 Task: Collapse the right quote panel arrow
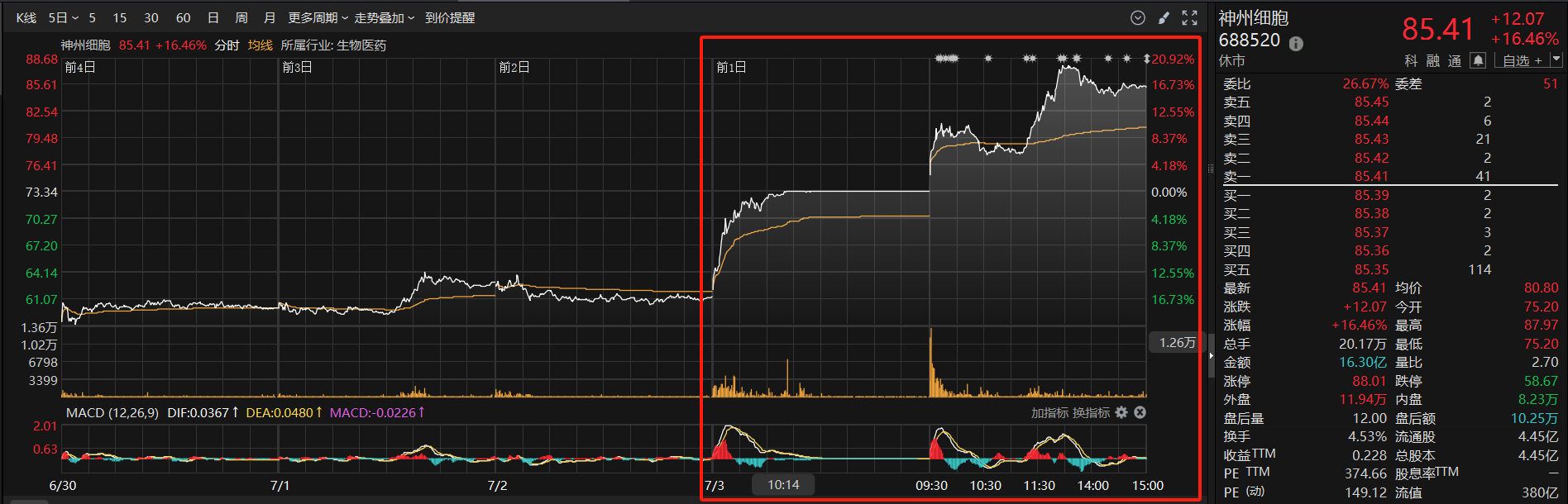coord(1211,356)
